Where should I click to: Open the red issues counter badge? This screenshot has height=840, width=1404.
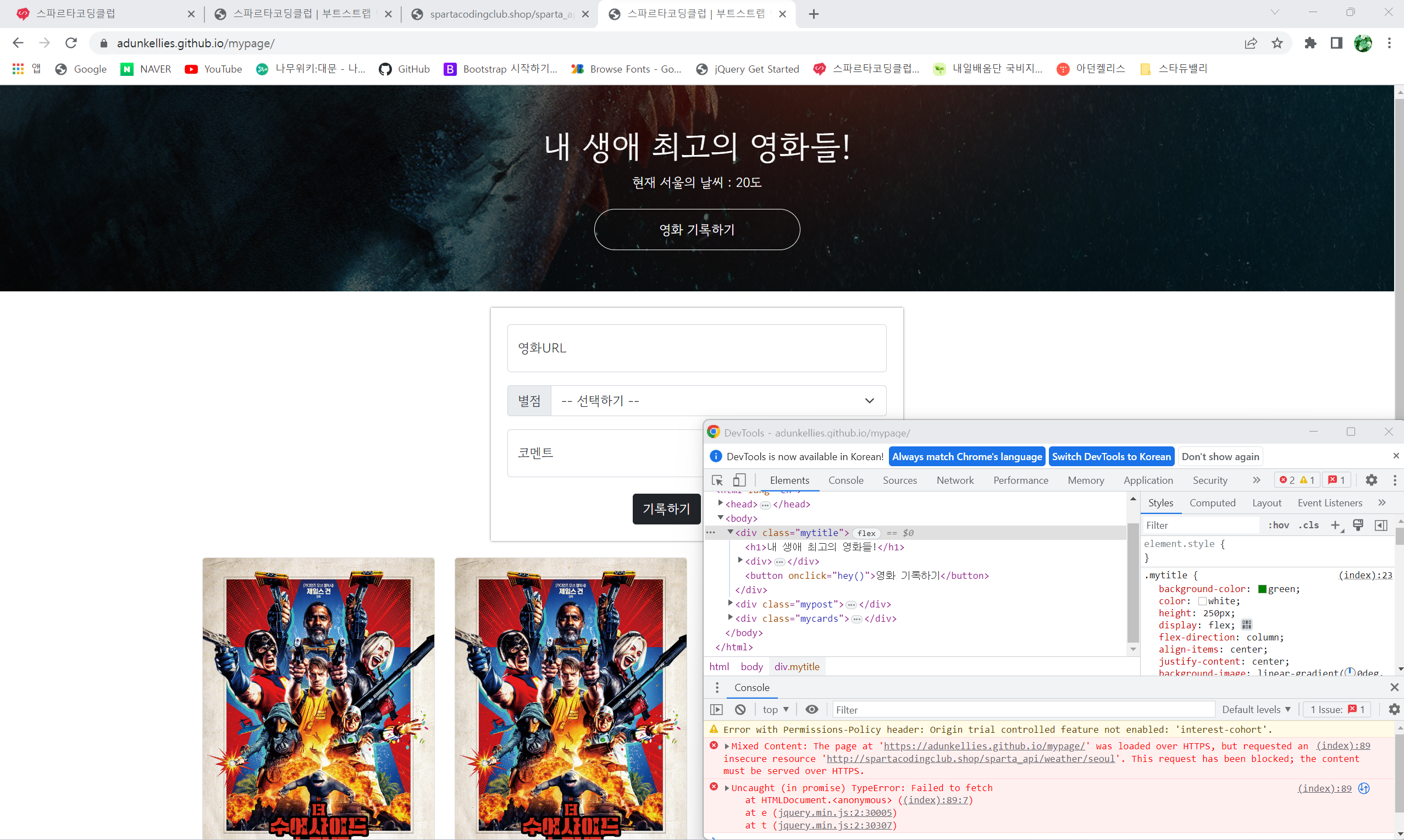pos(1336,480)
